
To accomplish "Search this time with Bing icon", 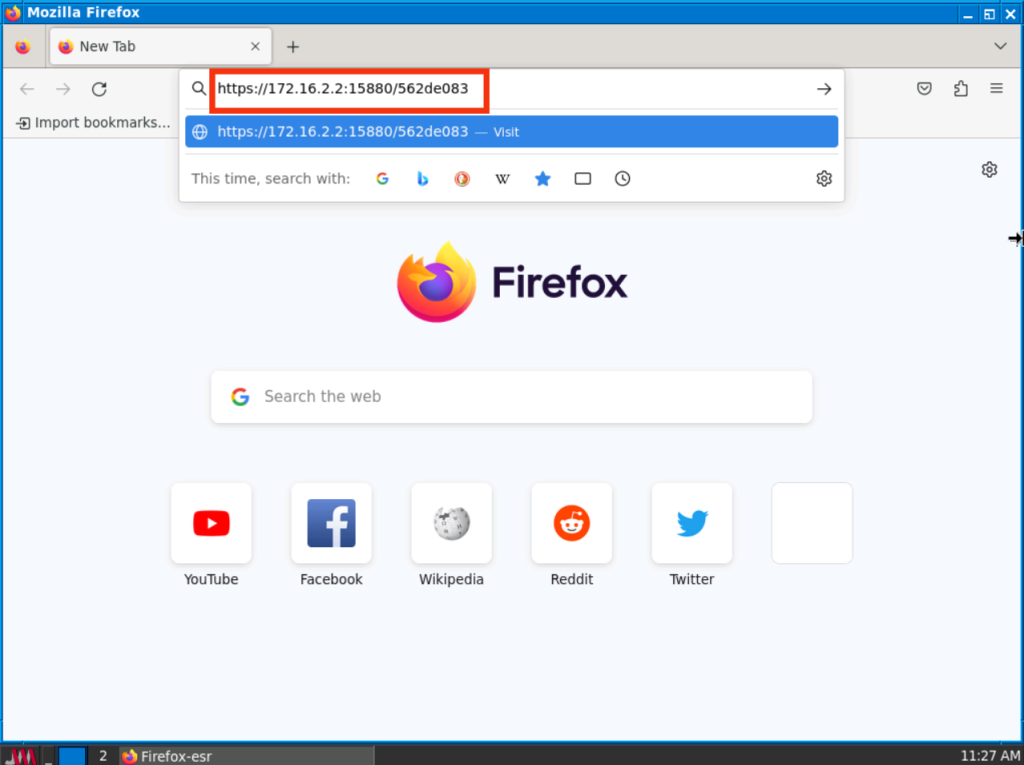I will point(422,179).
